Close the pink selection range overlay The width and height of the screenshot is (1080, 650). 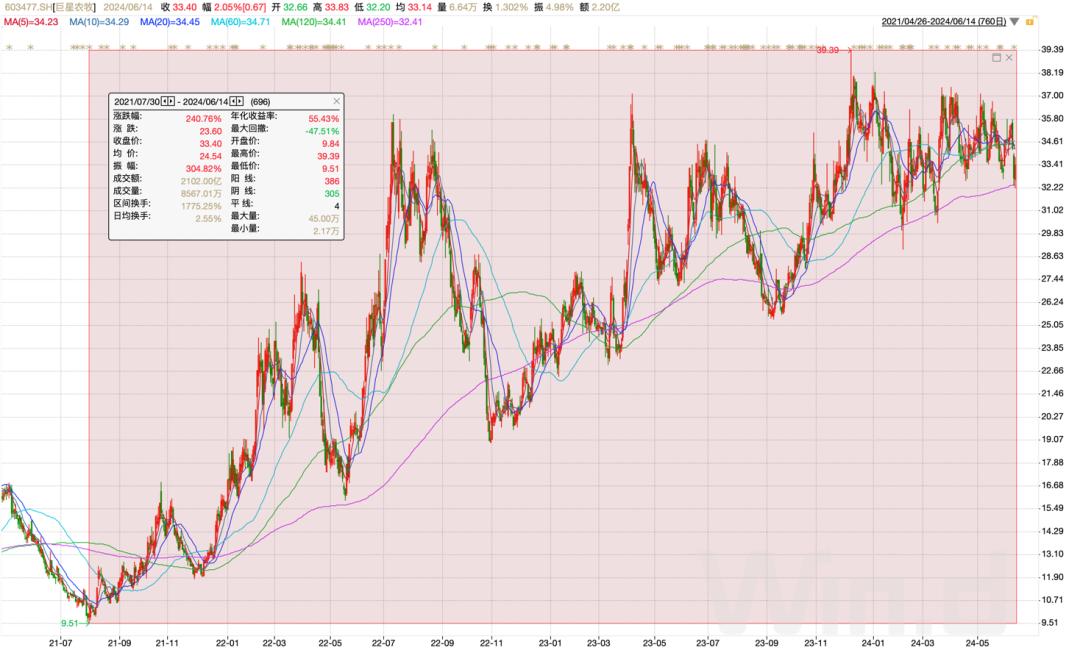pos(1009,58)
